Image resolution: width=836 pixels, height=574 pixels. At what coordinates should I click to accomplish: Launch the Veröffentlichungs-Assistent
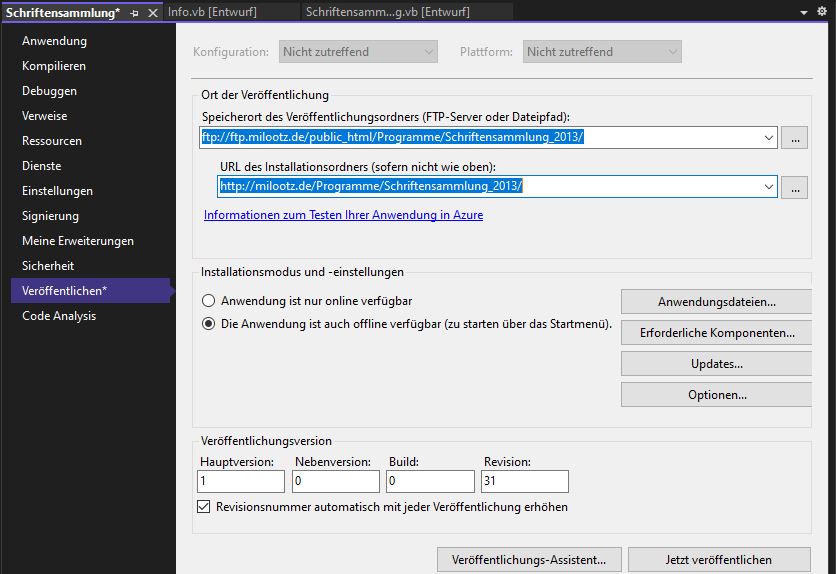pos(528,559)
